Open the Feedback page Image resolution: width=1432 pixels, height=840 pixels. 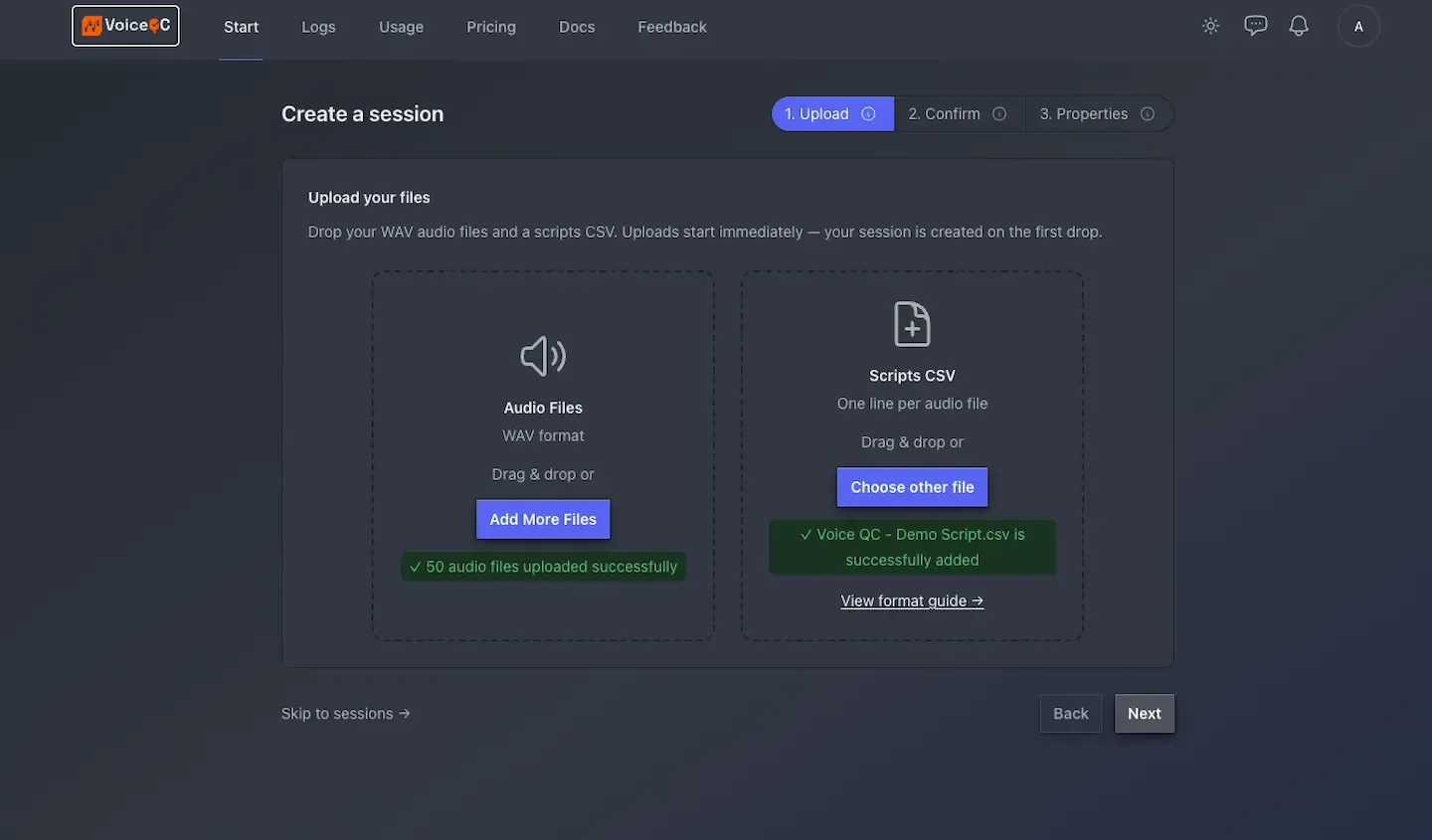[x=672, y=27]
